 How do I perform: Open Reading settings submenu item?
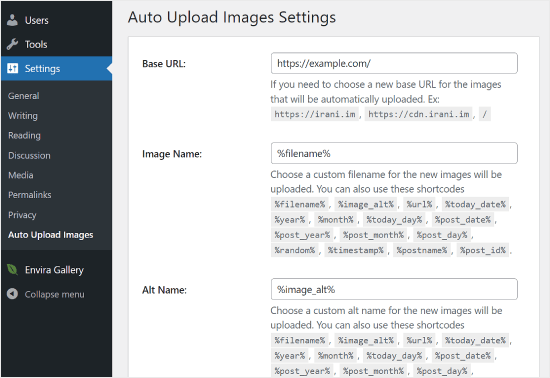coord(24,135)
